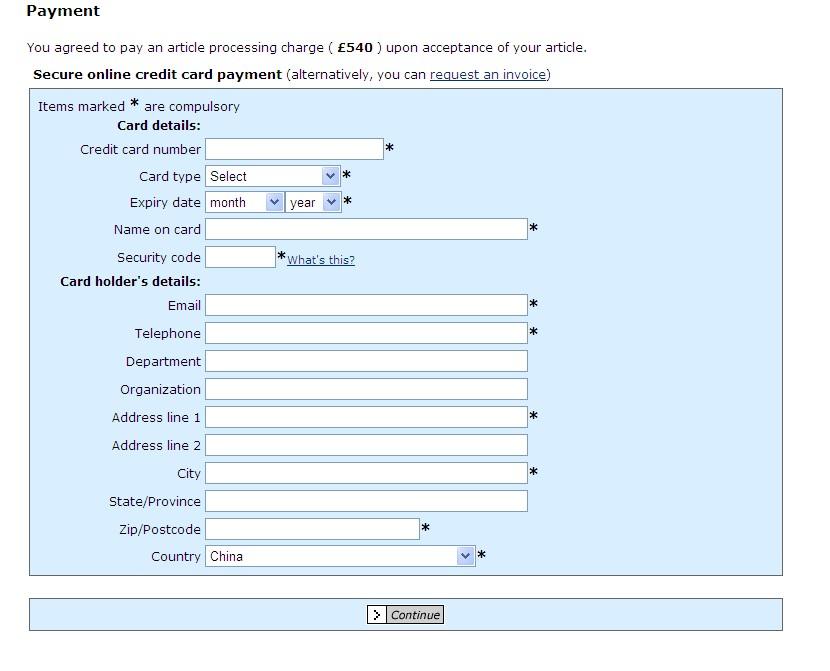Select the Organization text field
The image size is (830, 671).
[x=366, y=389]
